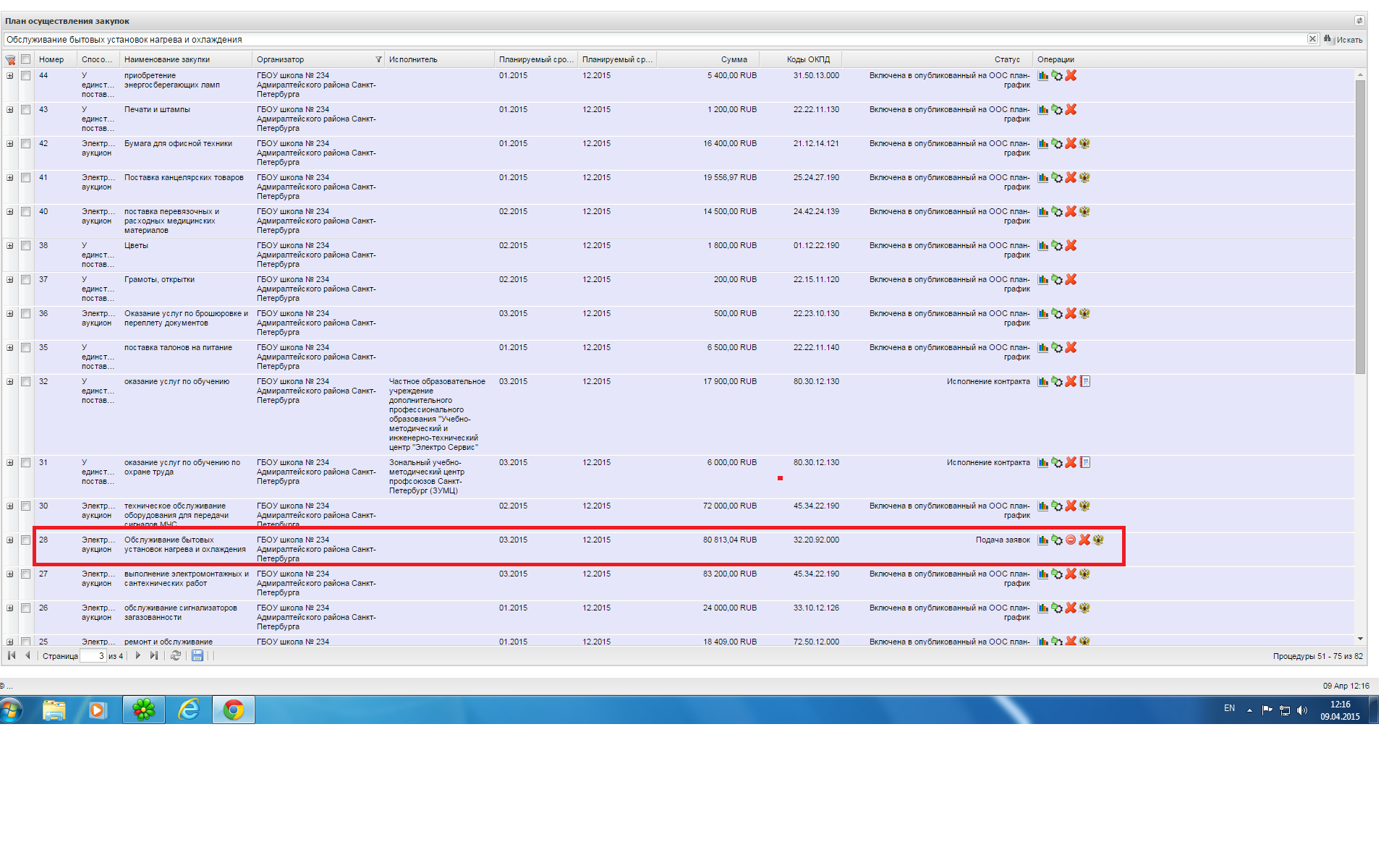
Task: Refresh the procurement table
Action: (x=175, y=655)
